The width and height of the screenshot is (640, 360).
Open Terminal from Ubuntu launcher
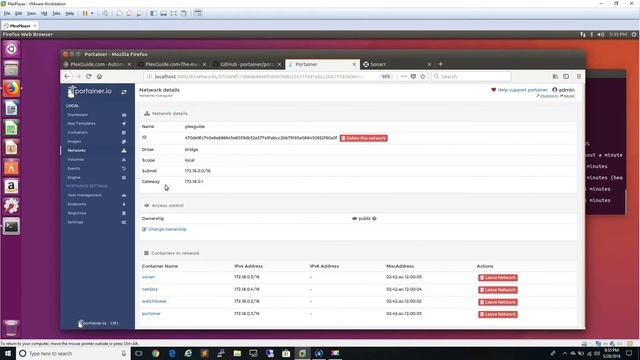[x=11, y=227]
